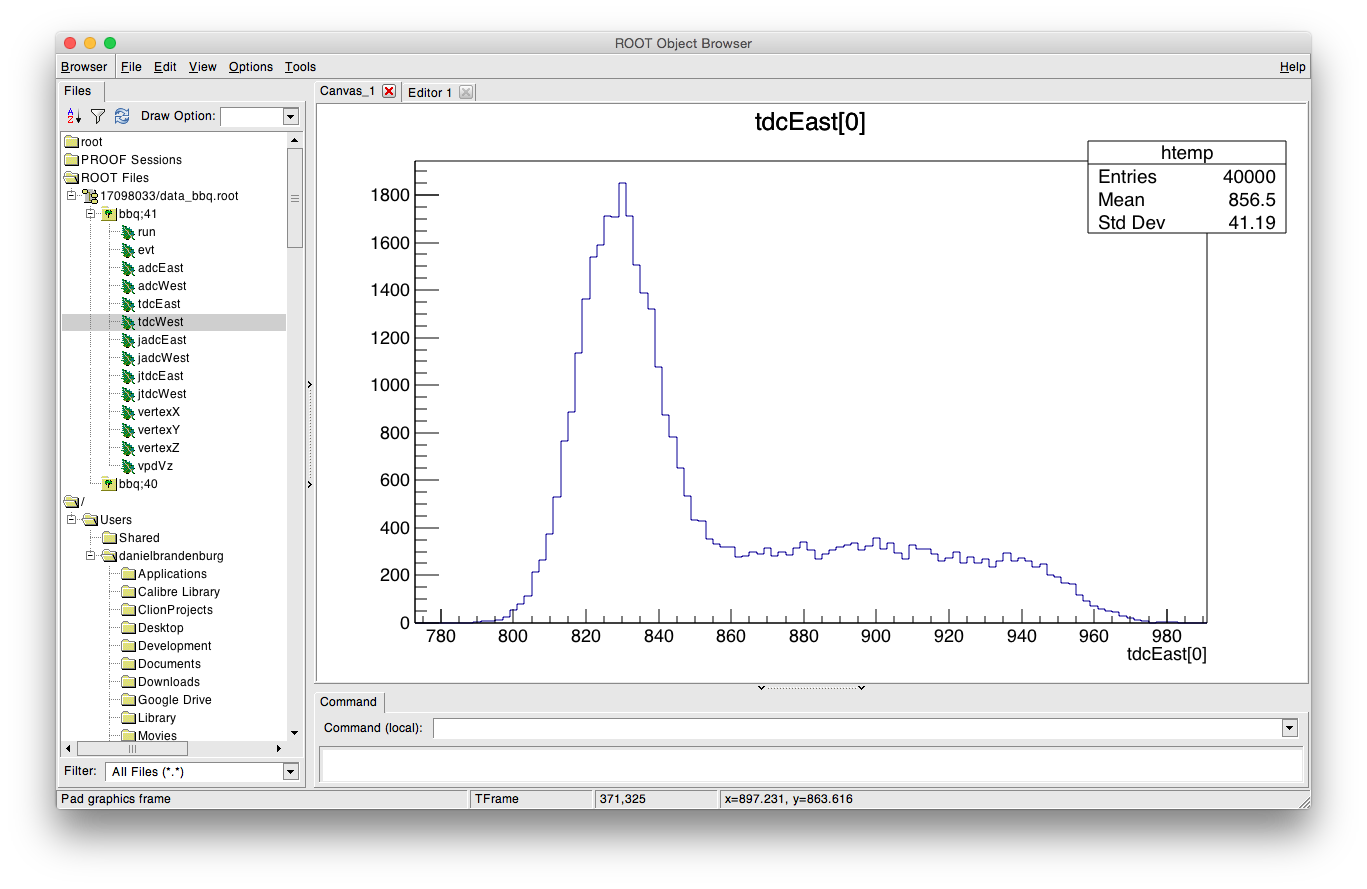Click the file tree horizontal scrollbar thumb
The width and height of the screenshot is (1367, 889).
click(130, 748)
